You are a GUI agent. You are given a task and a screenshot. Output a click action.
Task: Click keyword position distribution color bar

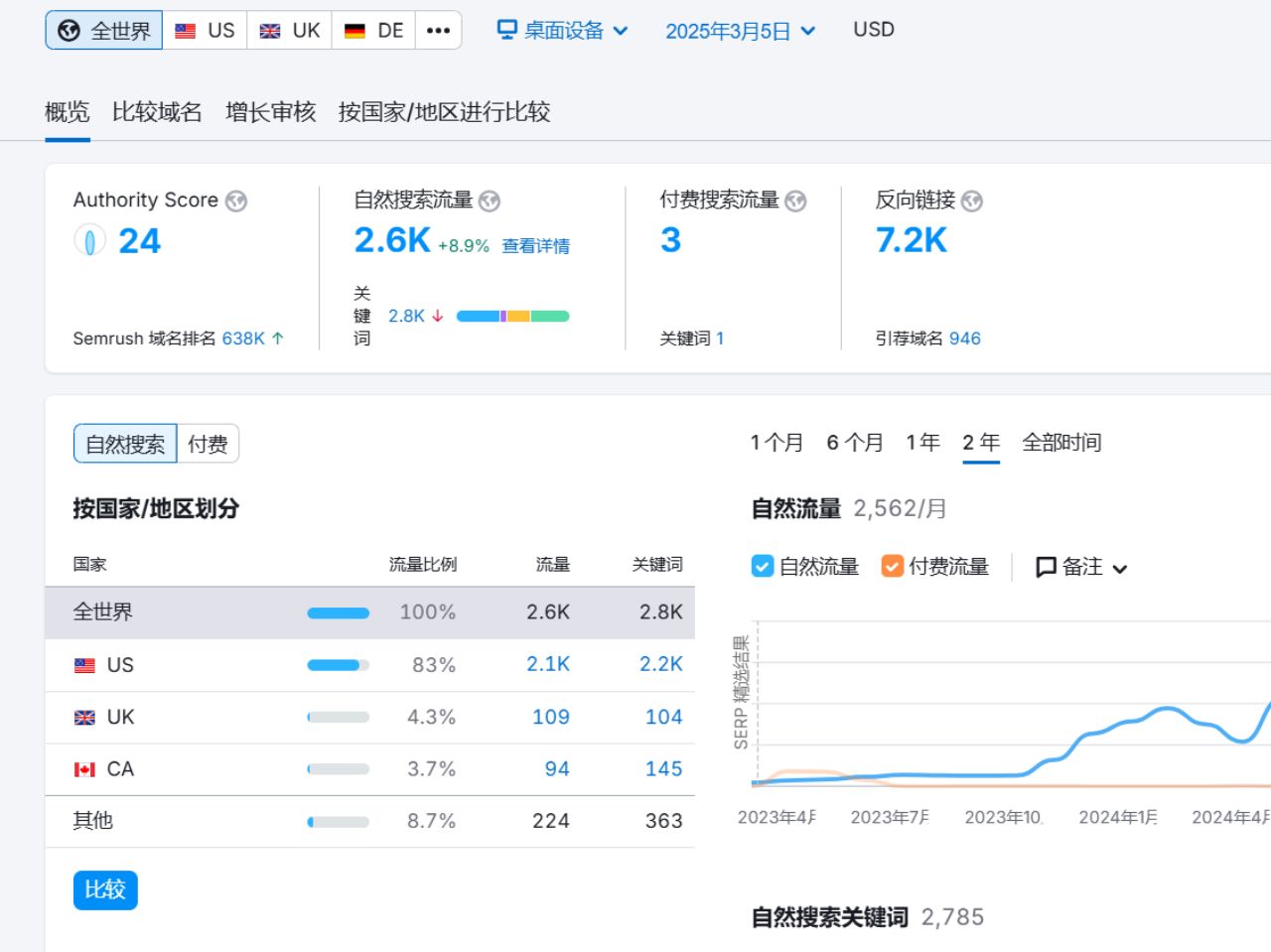pos(512,316)
